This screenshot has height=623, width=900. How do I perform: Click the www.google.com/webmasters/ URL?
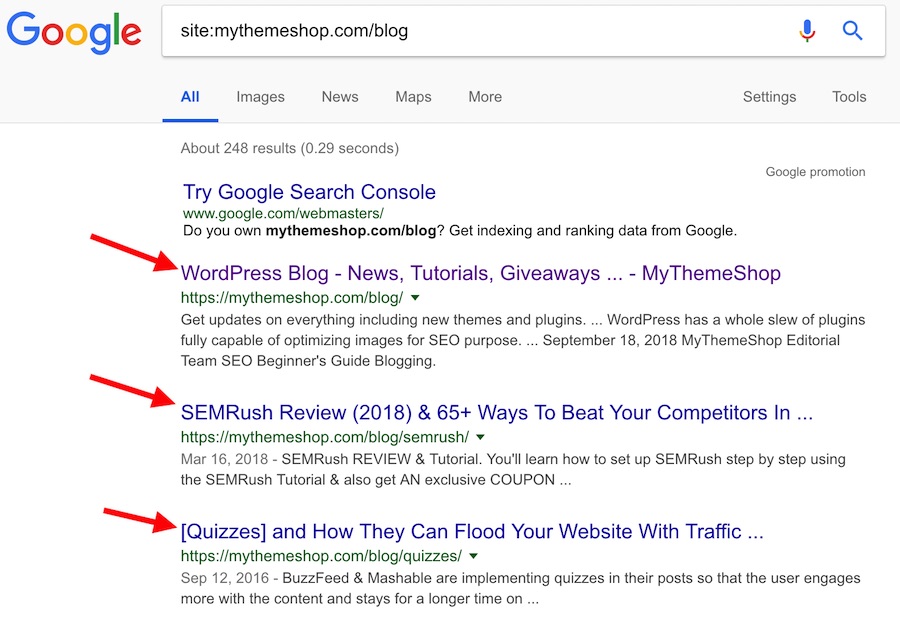click(283, 214)
